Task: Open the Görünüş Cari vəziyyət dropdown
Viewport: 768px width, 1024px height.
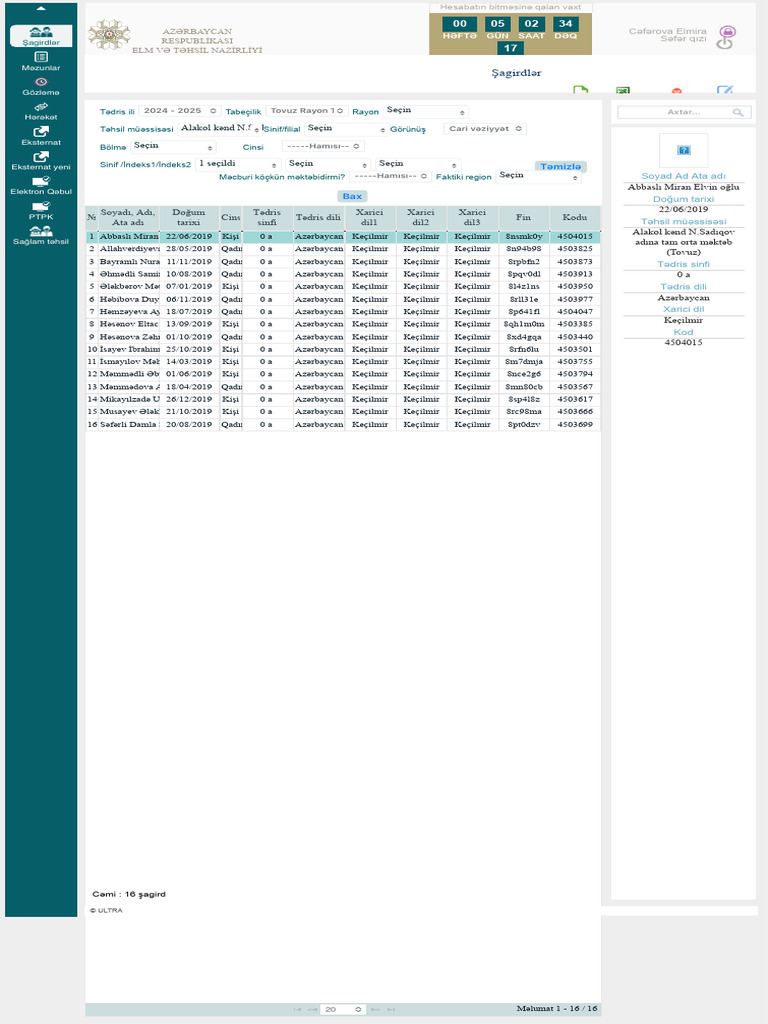Action: pyautogui.click(x=485, y=129)
